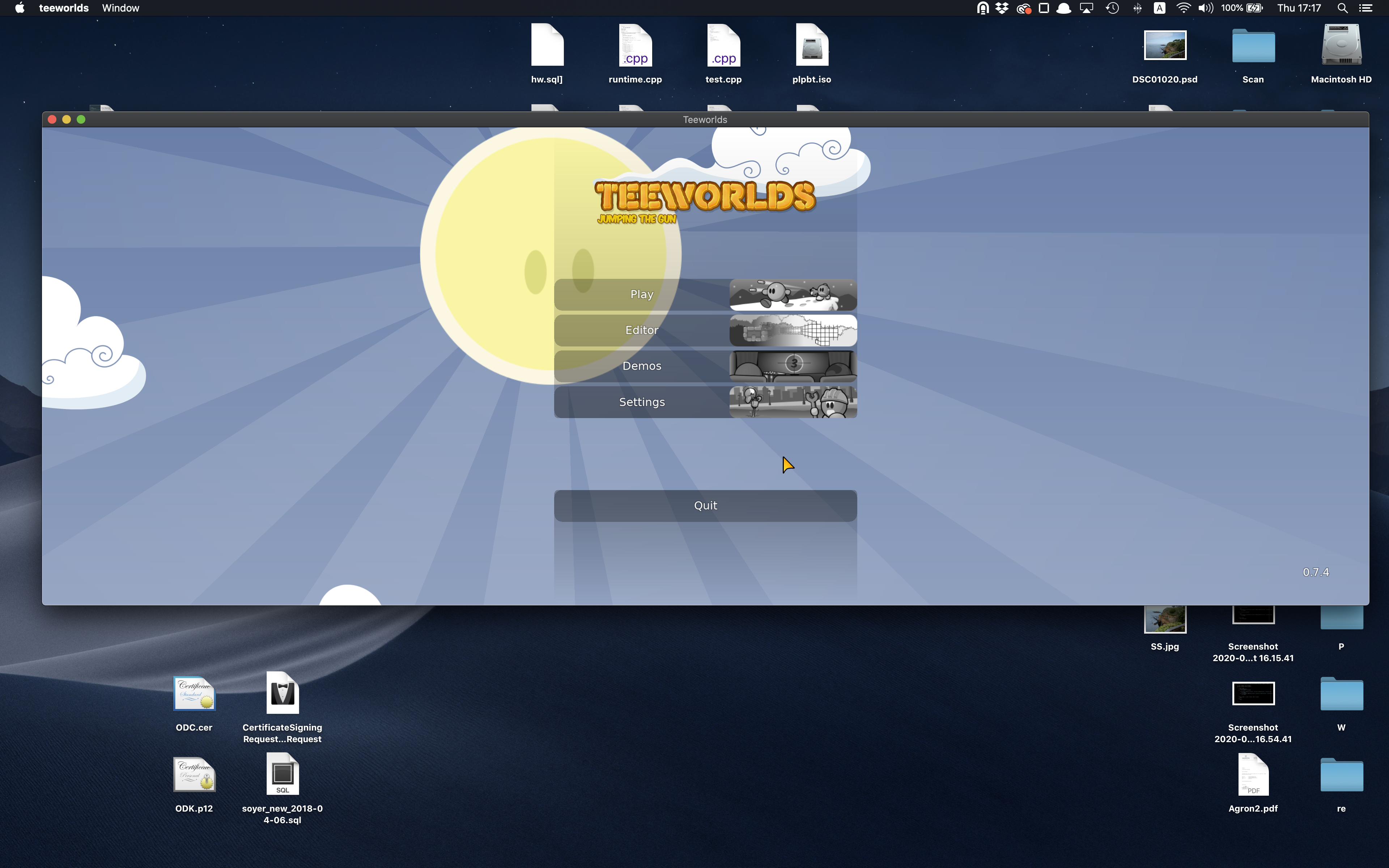Select the Screenshot 2020-0...t 16.15.41 label
The width and height of the screenshot is (1389, 868).
tap(1253, 652)
